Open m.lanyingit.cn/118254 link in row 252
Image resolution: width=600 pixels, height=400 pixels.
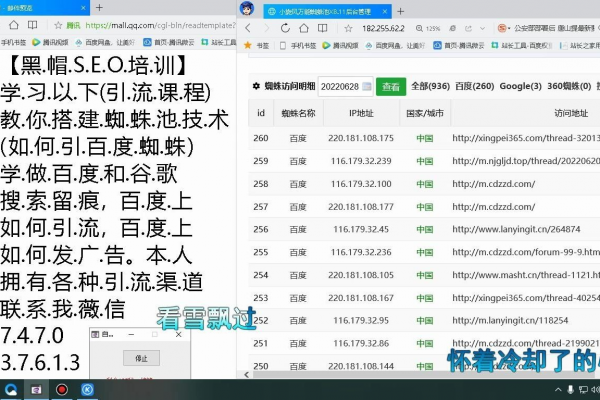coord(510,320)
